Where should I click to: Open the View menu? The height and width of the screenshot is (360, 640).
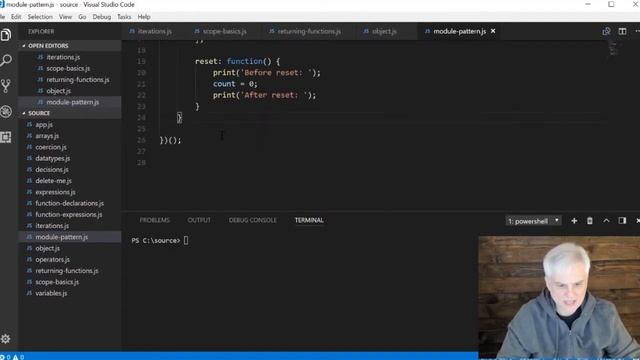coord(65,17)
